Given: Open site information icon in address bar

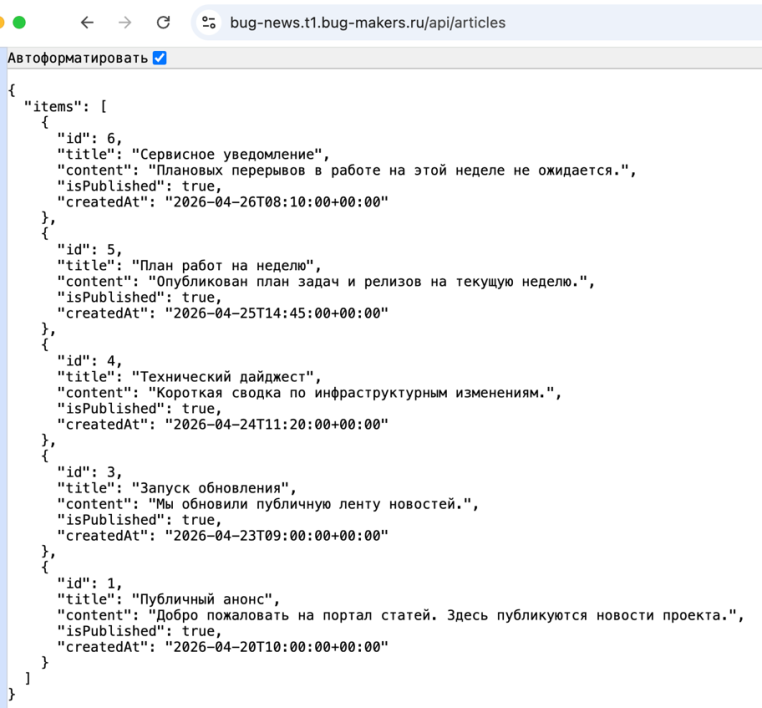Looking at the screenshot, I should [209, 22].
